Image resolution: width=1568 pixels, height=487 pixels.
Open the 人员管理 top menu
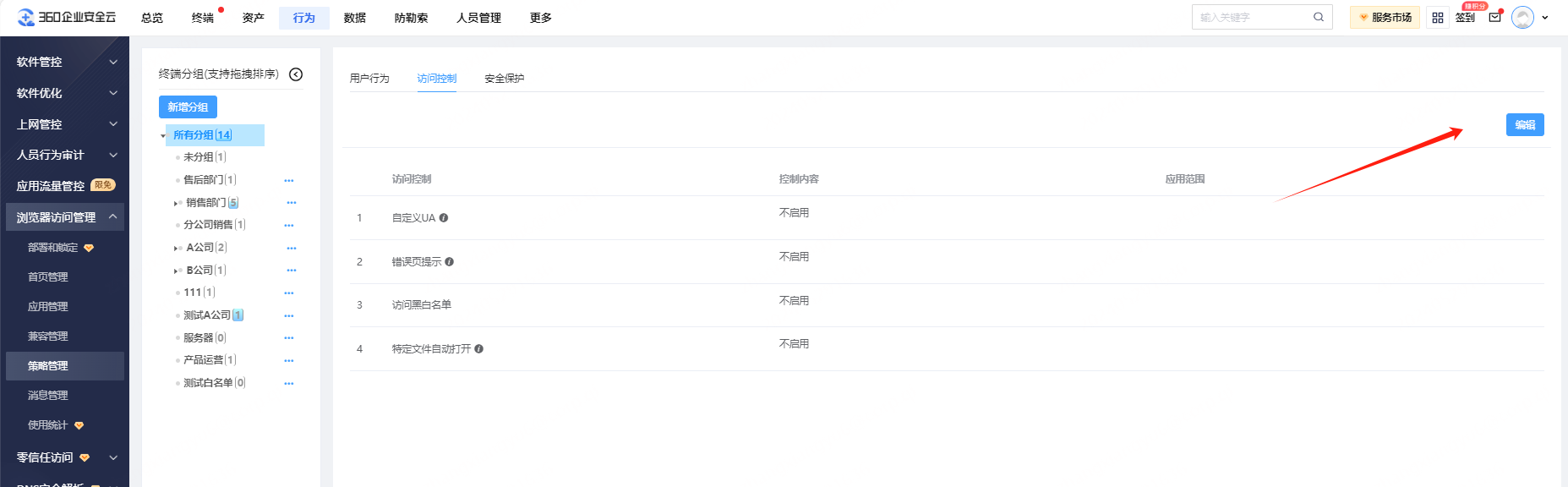479,18
